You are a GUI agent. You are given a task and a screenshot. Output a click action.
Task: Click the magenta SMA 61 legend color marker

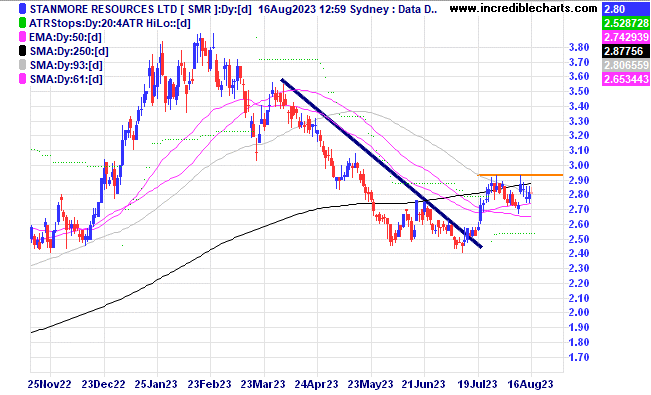[22, 79]
